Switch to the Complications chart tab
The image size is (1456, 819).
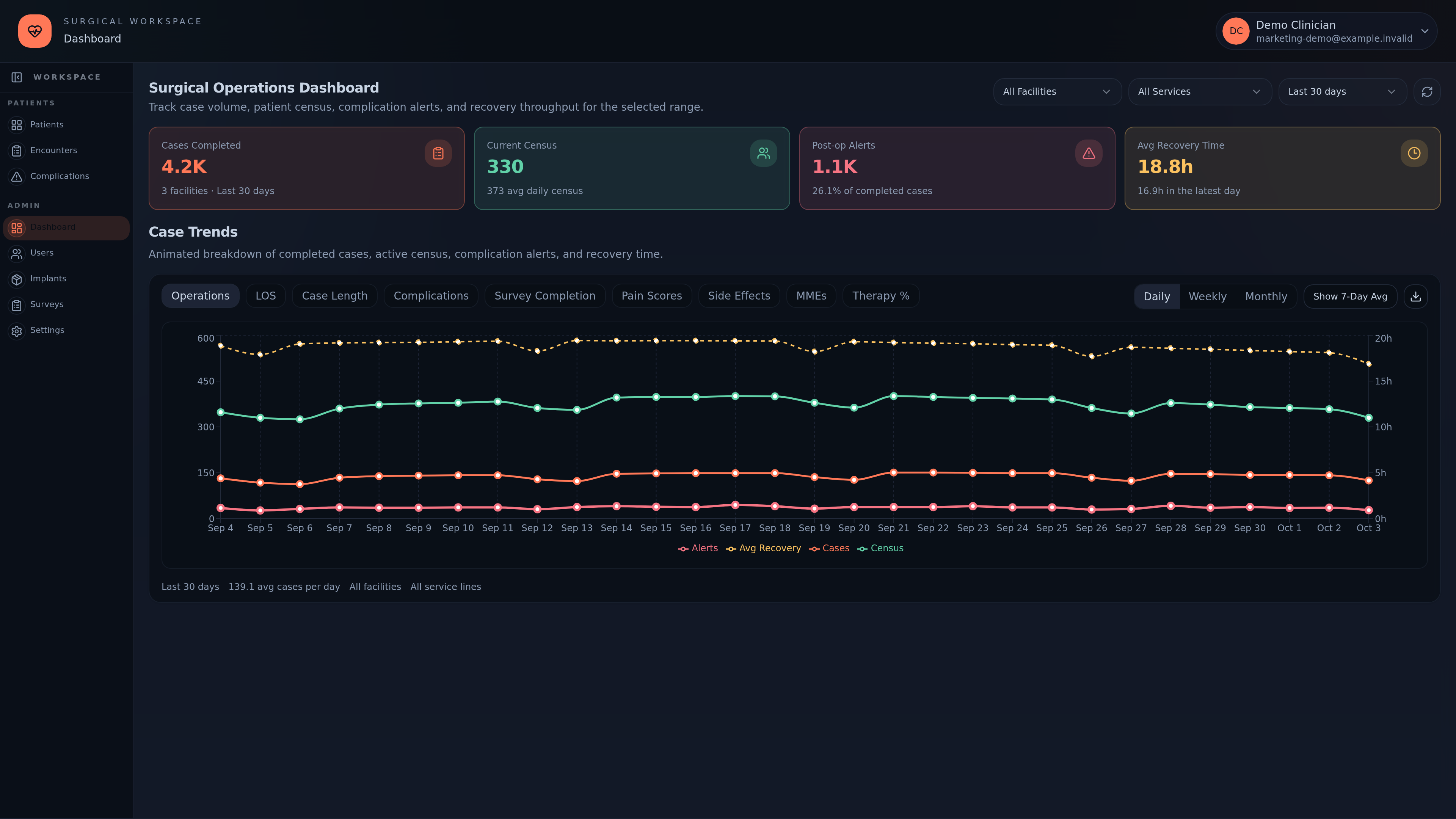click(x=431, y=296)
